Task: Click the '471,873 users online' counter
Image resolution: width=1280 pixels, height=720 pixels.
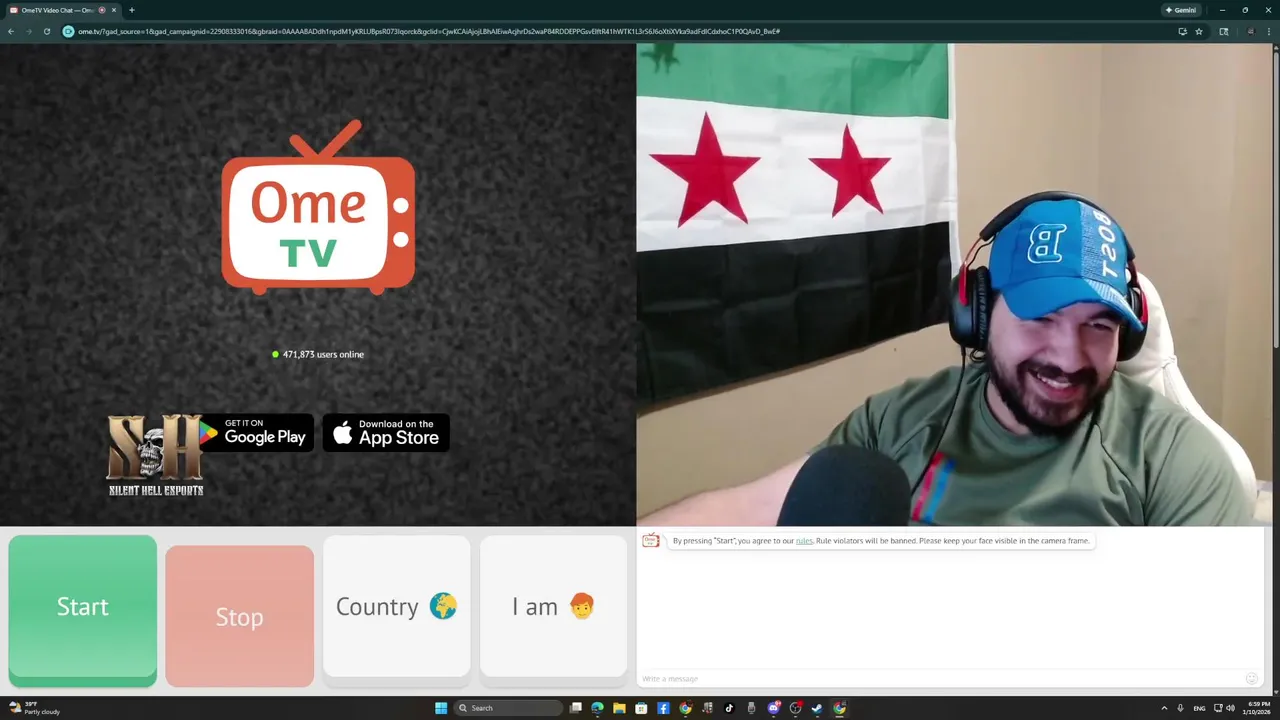Action: click(x=318, y=354)
